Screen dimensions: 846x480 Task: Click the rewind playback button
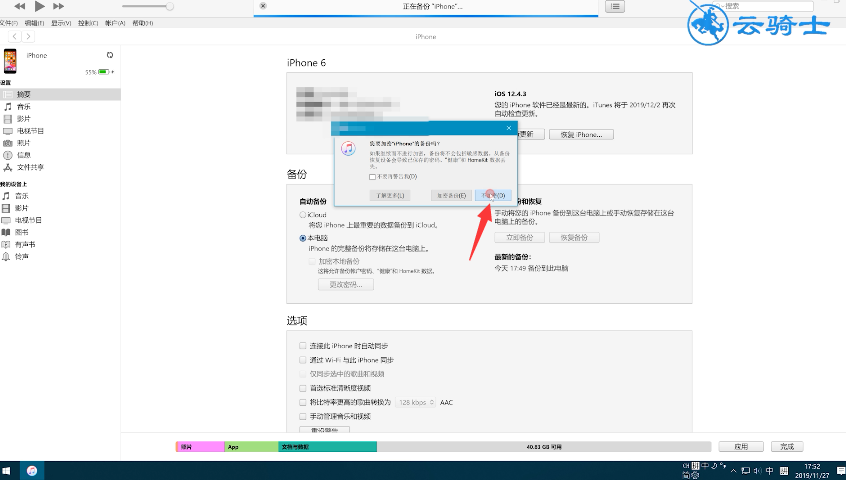tap(20, 6)
